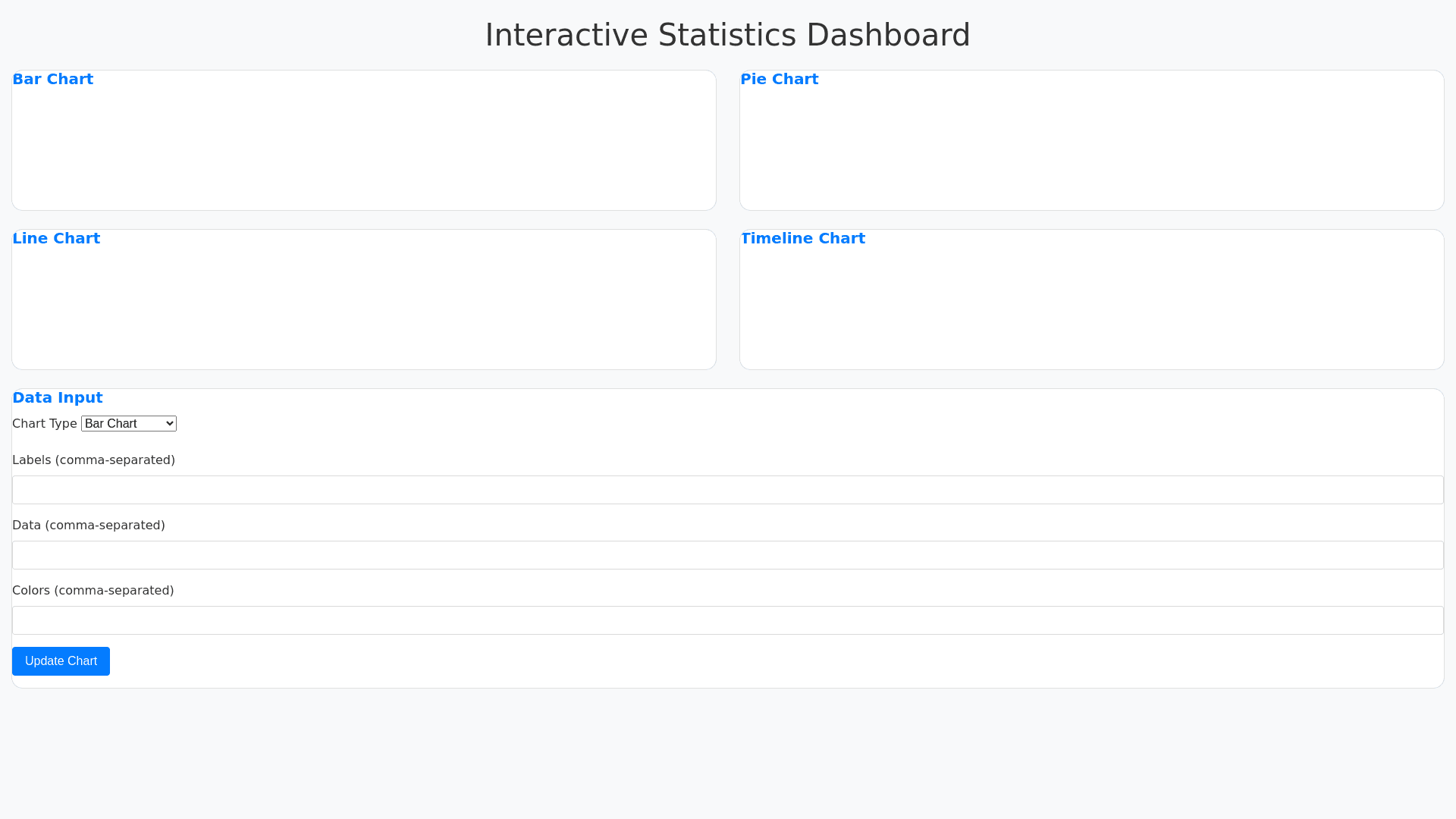Focus the Colors comma-separated input field
Screen dimensions: 1456x819
click(x=728, y=620)
